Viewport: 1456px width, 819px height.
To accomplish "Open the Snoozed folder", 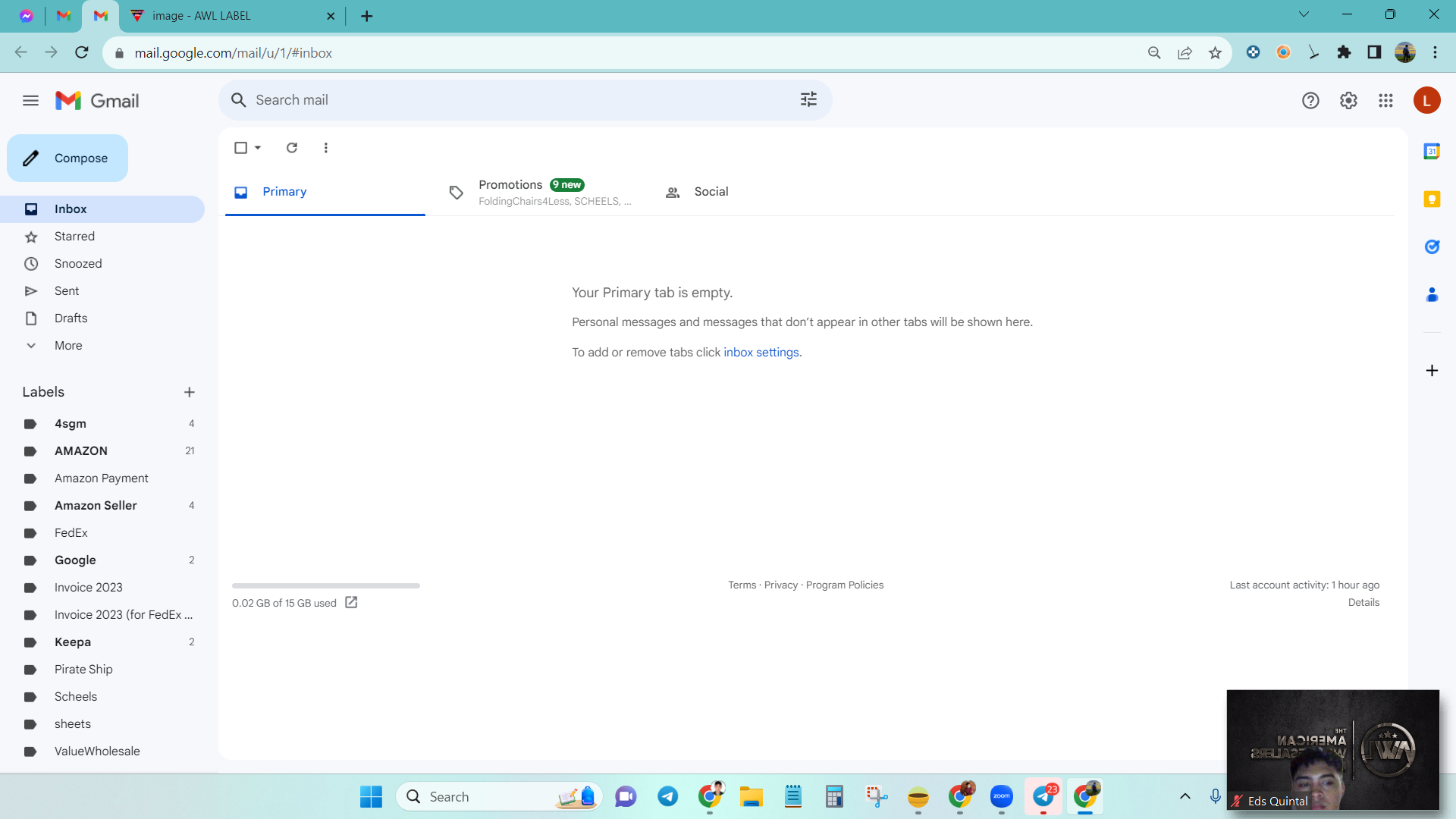I will [x=102, y=264].
